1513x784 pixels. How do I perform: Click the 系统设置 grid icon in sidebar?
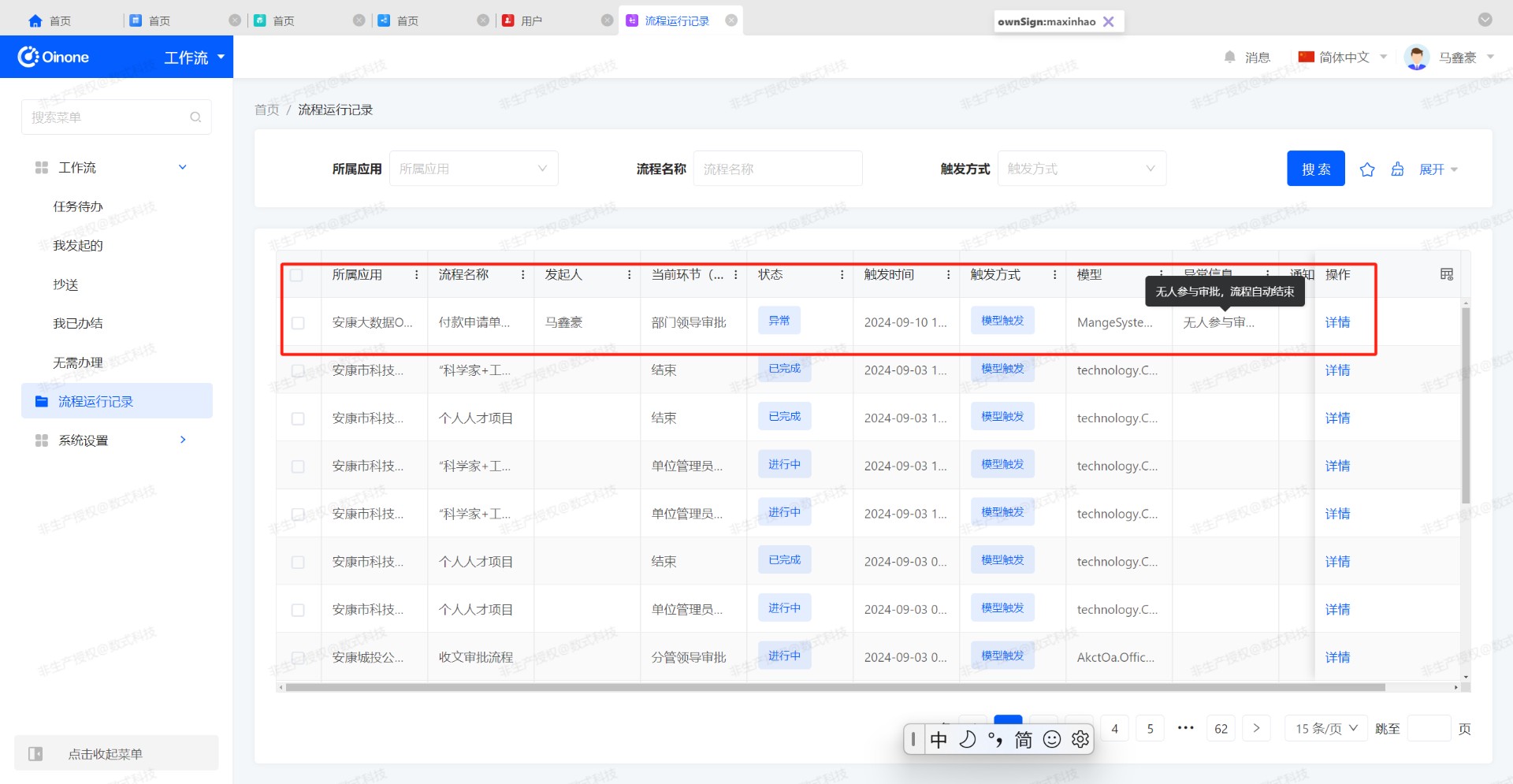tap(42, 440)
